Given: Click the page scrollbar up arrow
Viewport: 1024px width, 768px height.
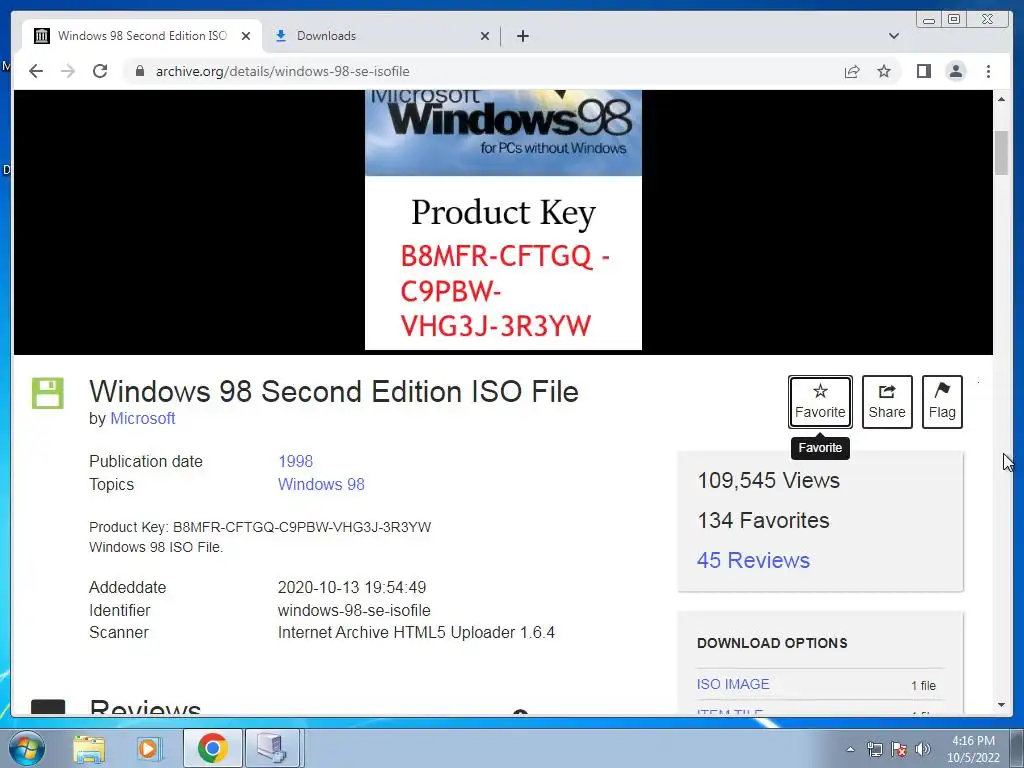Looking at the screenshot, I should [x=1001, y=99].
